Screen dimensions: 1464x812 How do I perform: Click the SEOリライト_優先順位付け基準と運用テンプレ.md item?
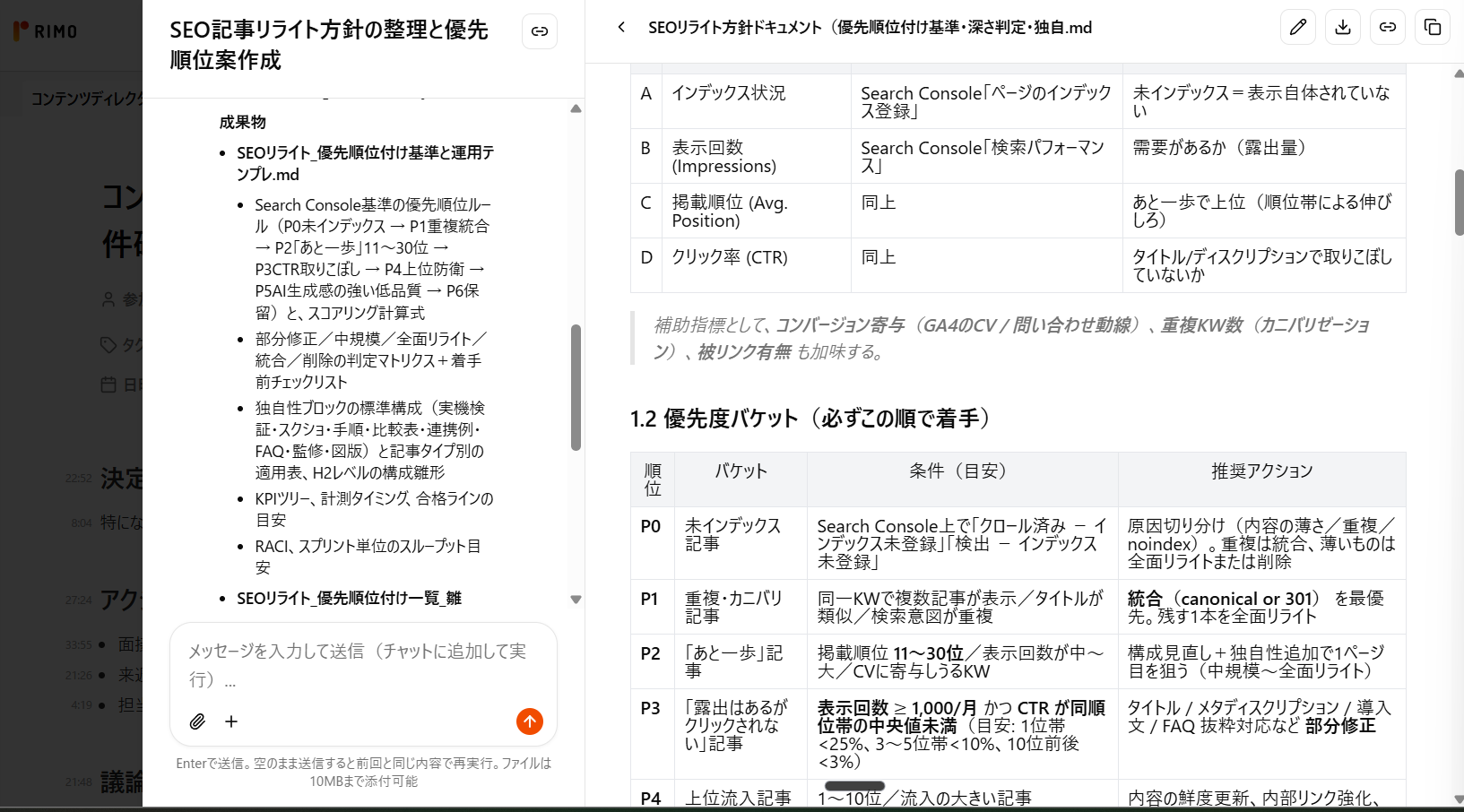366,163
